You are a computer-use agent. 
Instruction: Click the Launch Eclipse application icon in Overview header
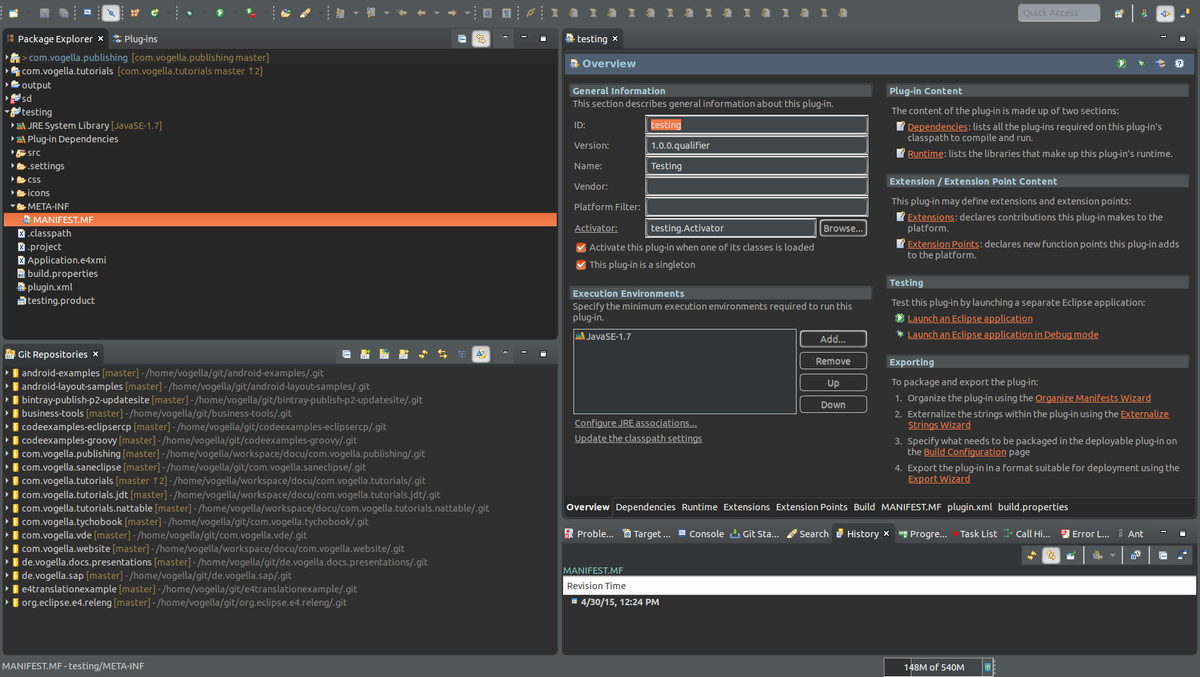click(1122, 63)
